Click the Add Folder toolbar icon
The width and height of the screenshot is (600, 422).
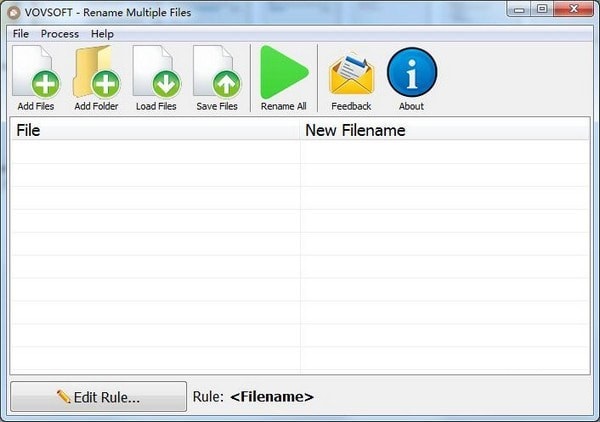[96, 72]
